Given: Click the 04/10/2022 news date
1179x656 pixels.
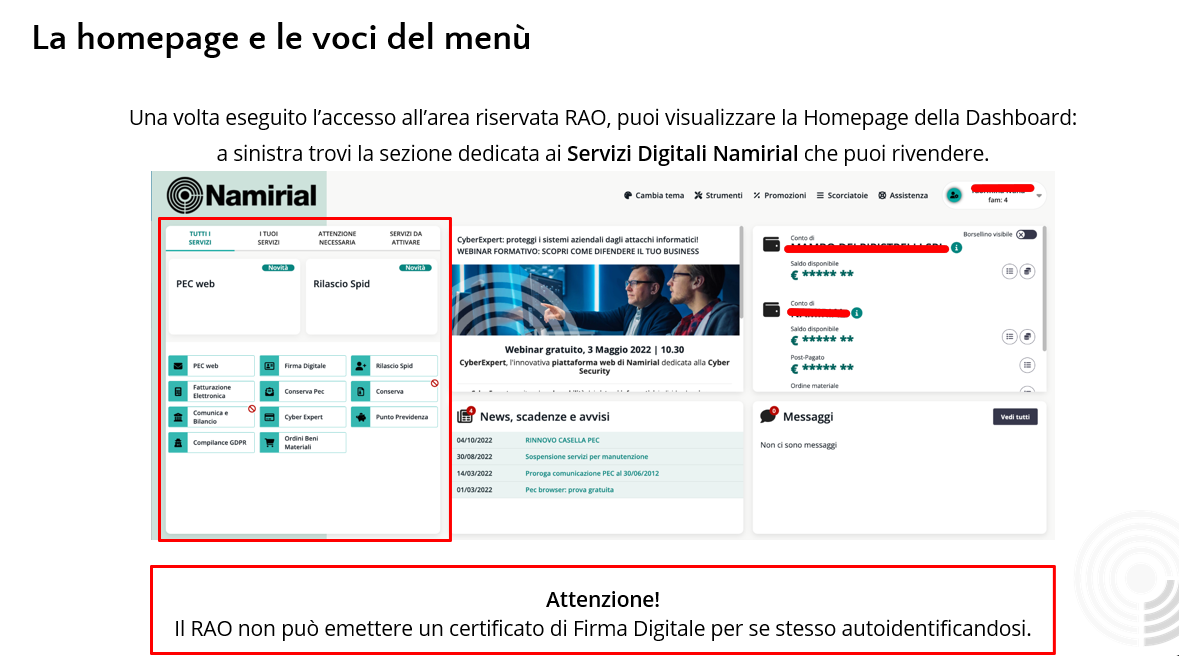Looking at the screenshot, I should [474, 440].
